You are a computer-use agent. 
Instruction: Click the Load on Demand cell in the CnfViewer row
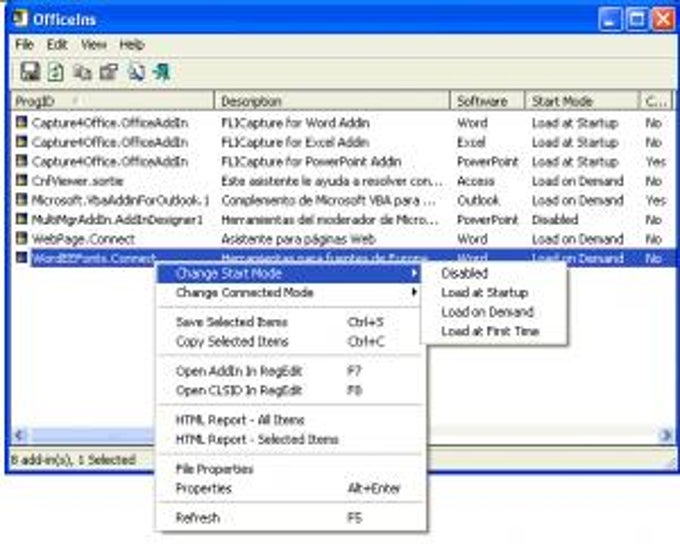pos(577,180)
